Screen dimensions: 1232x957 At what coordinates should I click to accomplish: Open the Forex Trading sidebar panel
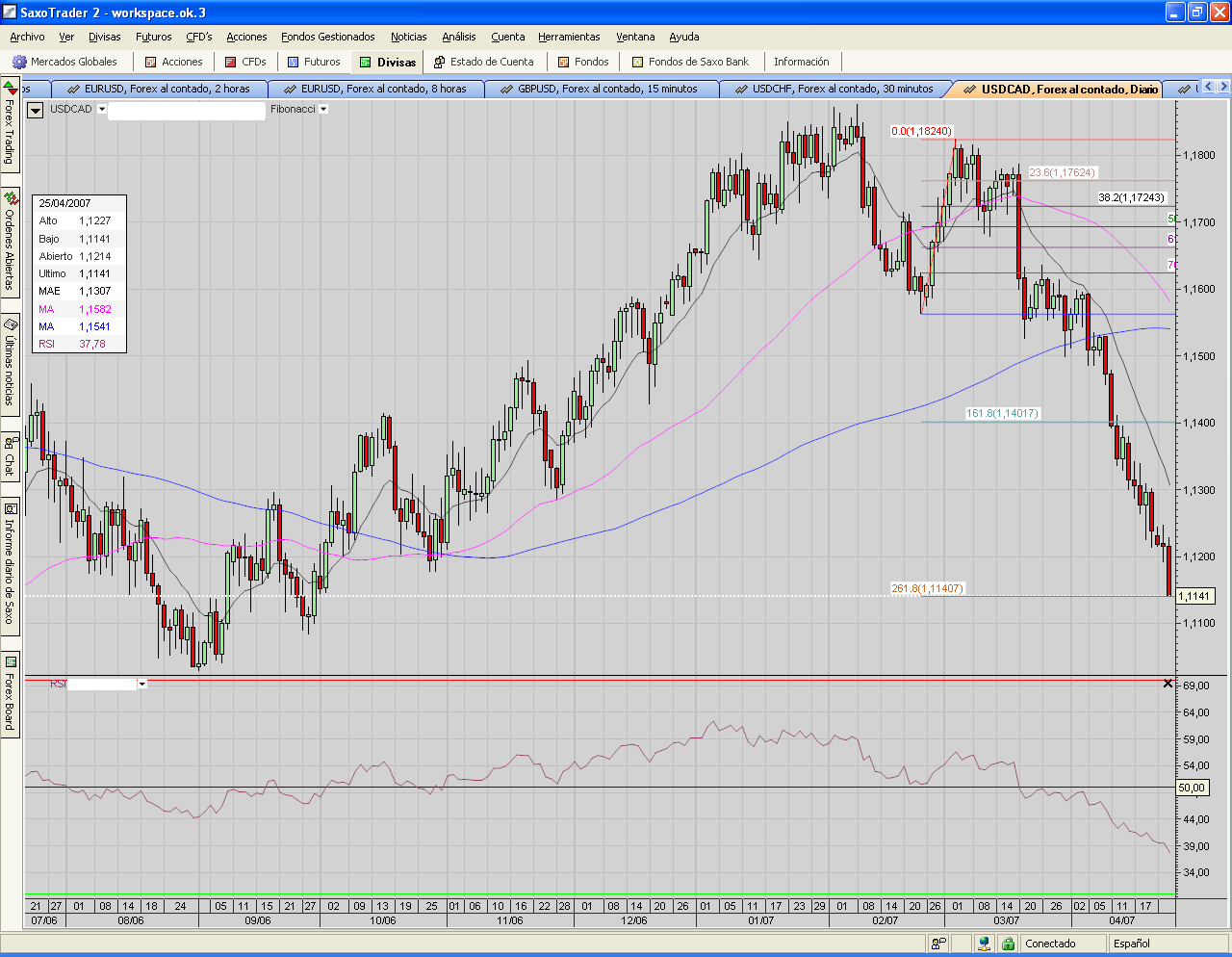click(x=10, y=125)
